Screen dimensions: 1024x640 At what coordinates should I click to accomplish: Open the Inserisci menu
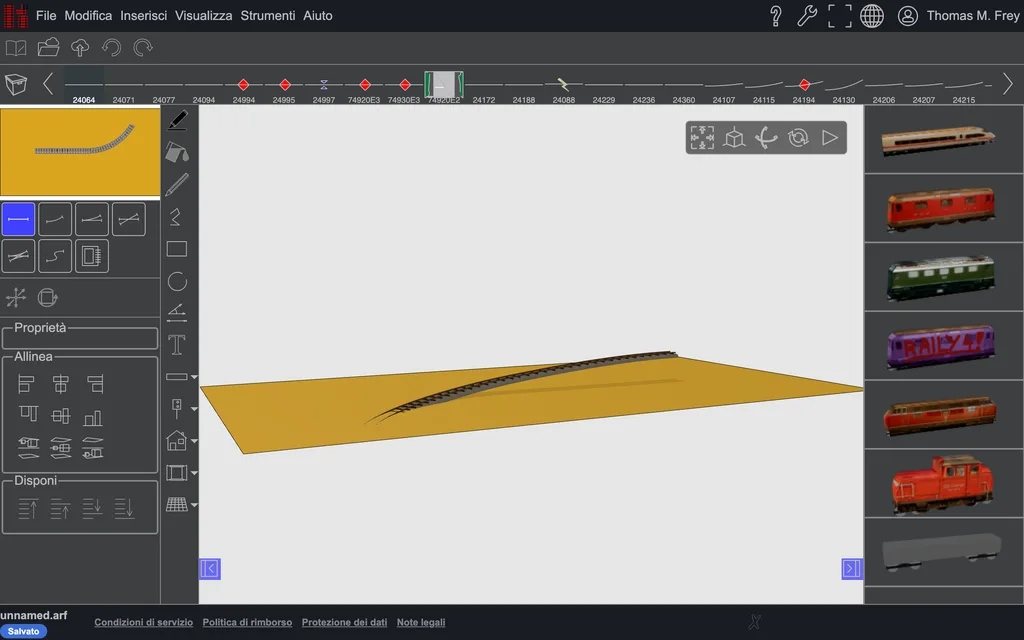tap(144, 16)
